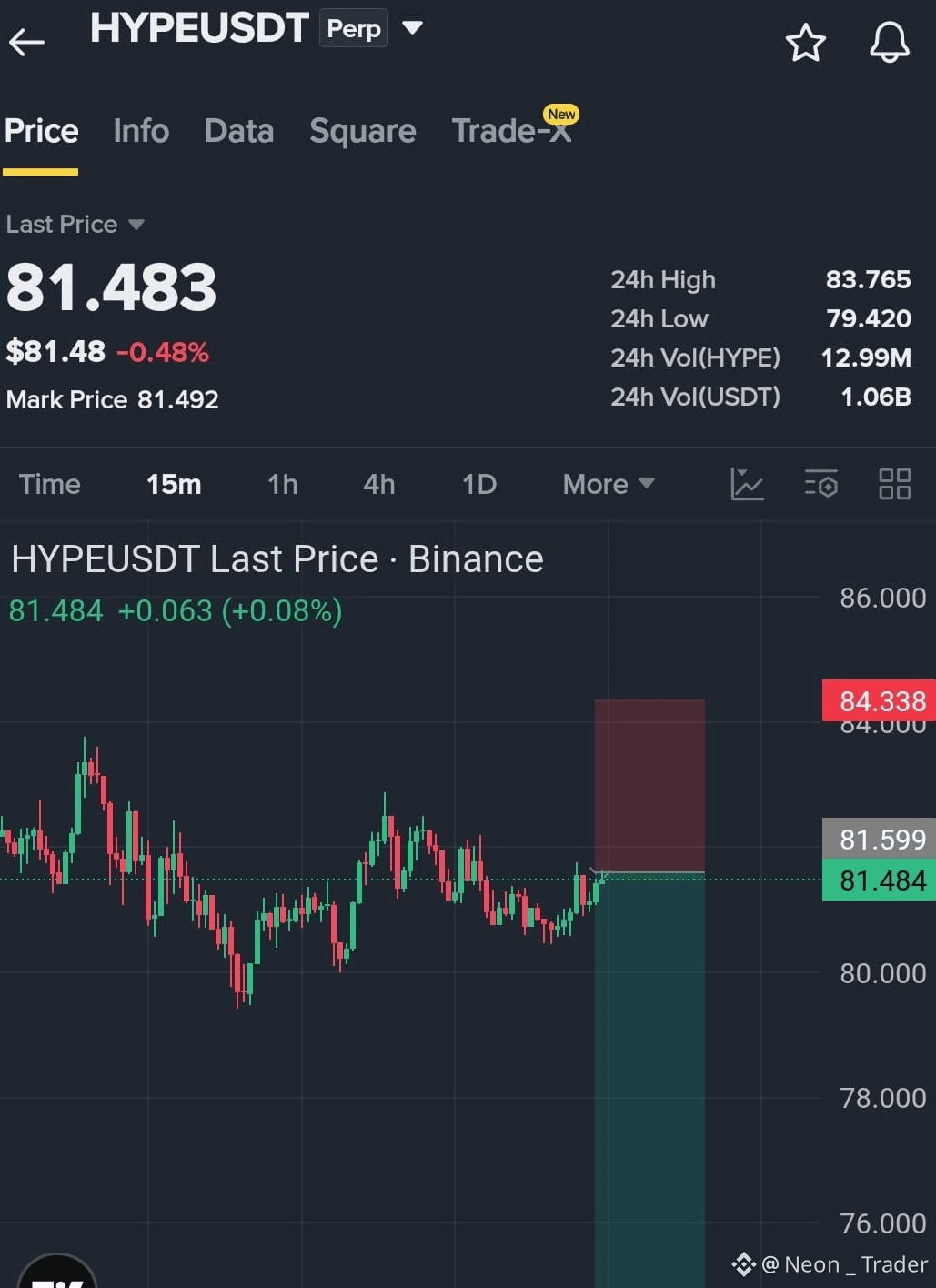
Task: Open the chart indicators line-graph icon
Action: point(747,484)
